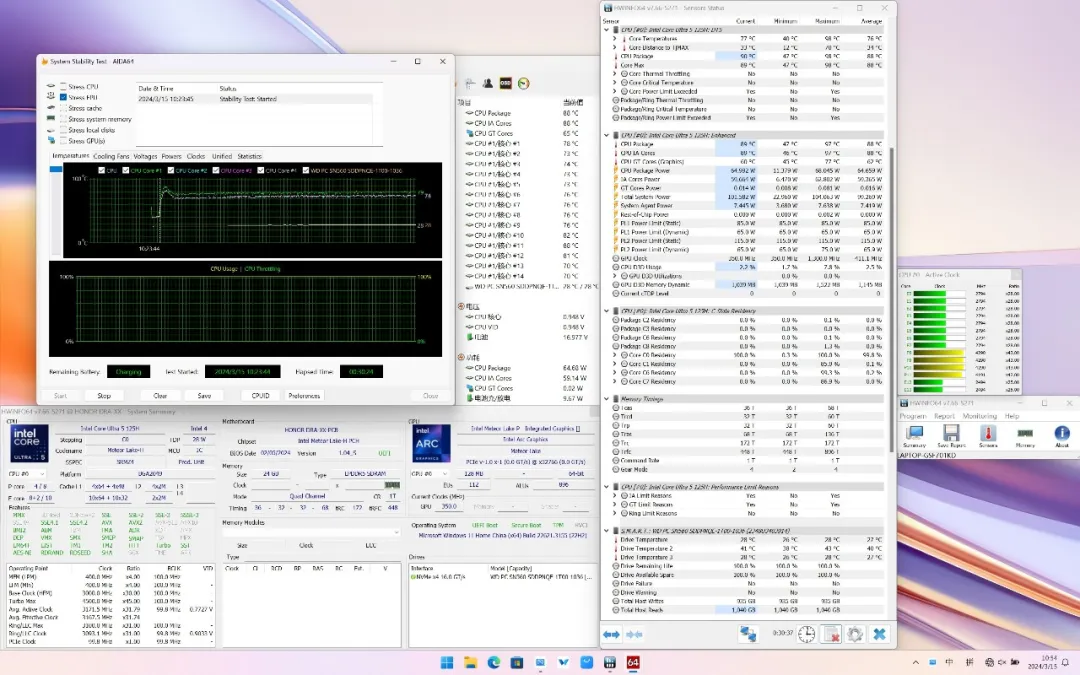The width and height of the screenshot is (1080, 675).
Task: Switch to the Cooling Fans tab
Action: click(111, 156)
